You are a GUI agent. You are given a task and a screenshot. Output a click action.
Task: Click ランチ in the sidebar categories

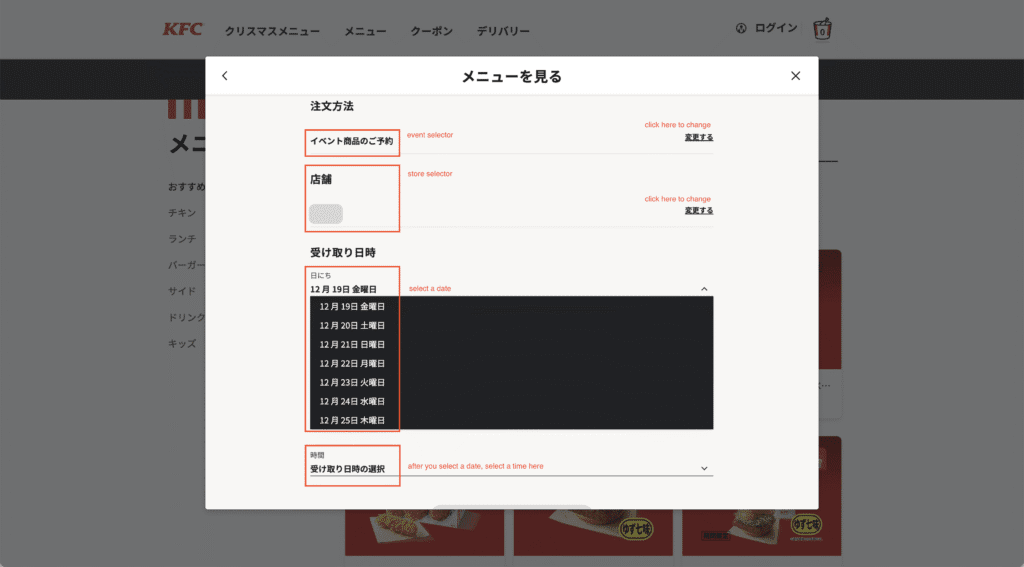pyautogui.click(x=182, y=239)
